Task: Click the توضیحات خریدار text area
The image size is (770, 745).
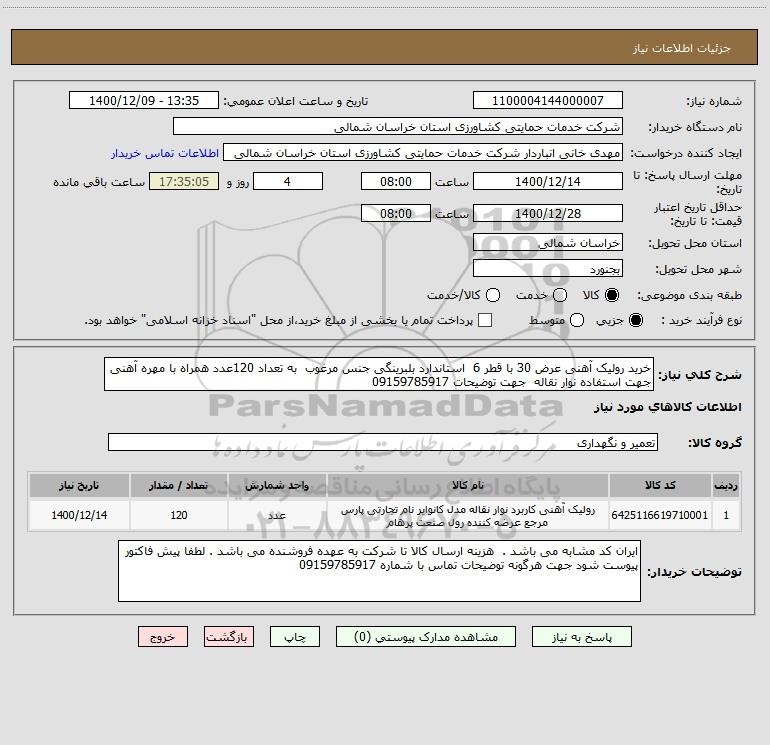Action: pos(379,571)
